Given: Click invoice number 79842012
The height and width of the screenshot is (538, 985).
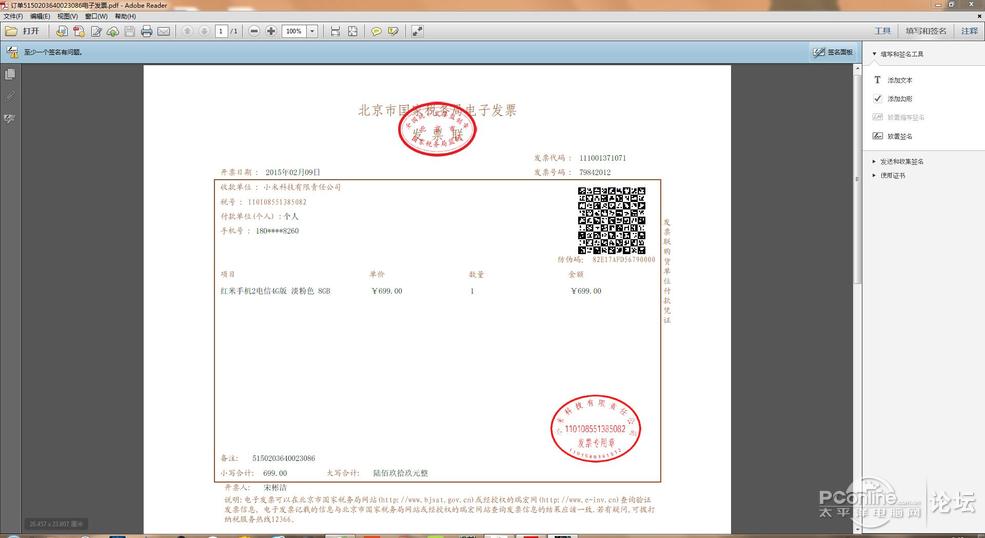Looking at the screenshot, I should click(594, 172).
